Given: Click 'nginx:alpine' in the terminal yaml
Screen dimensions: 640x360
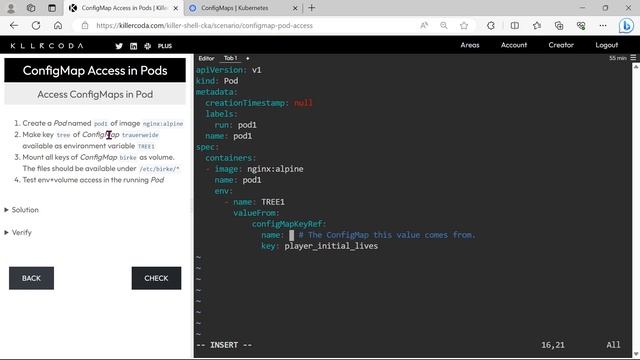Looking at the screenshot, I should tap(275, 169).
